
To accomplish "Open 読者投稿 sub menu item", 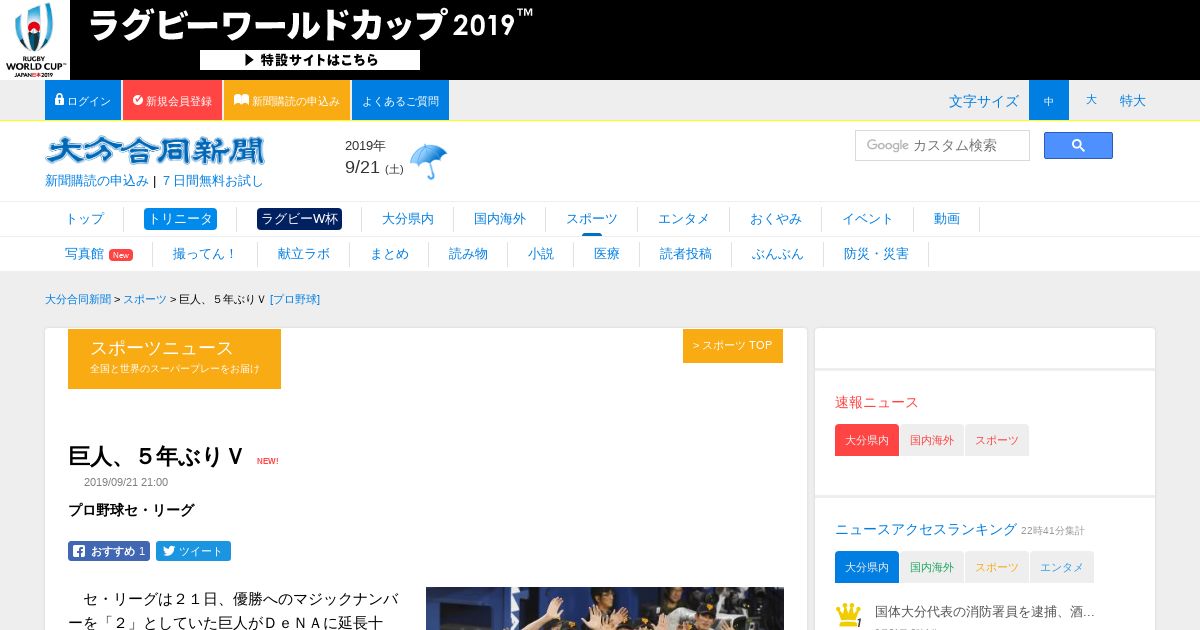I will 686,254.
